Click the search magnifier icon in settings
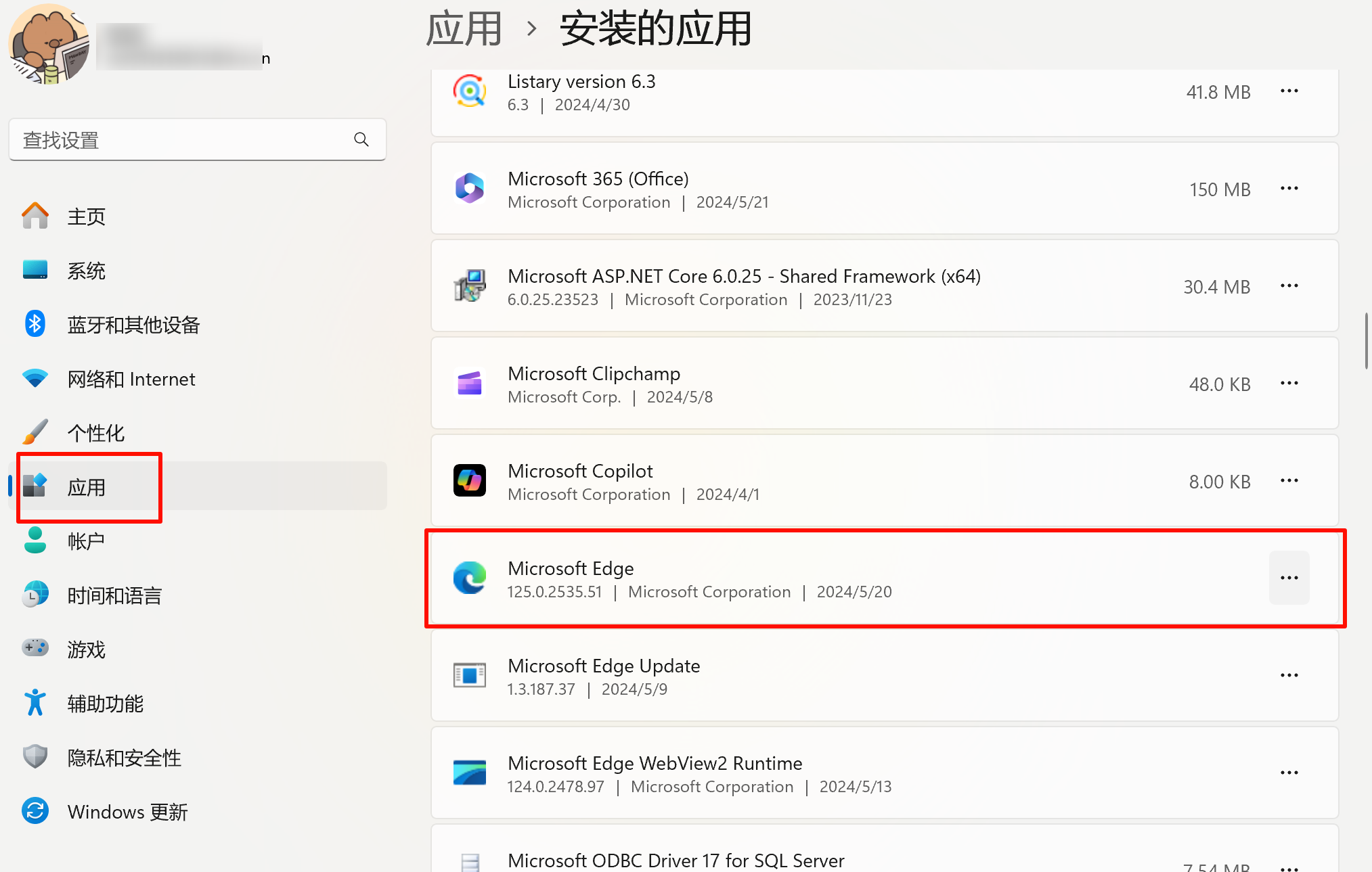 (x=361, y=139)
